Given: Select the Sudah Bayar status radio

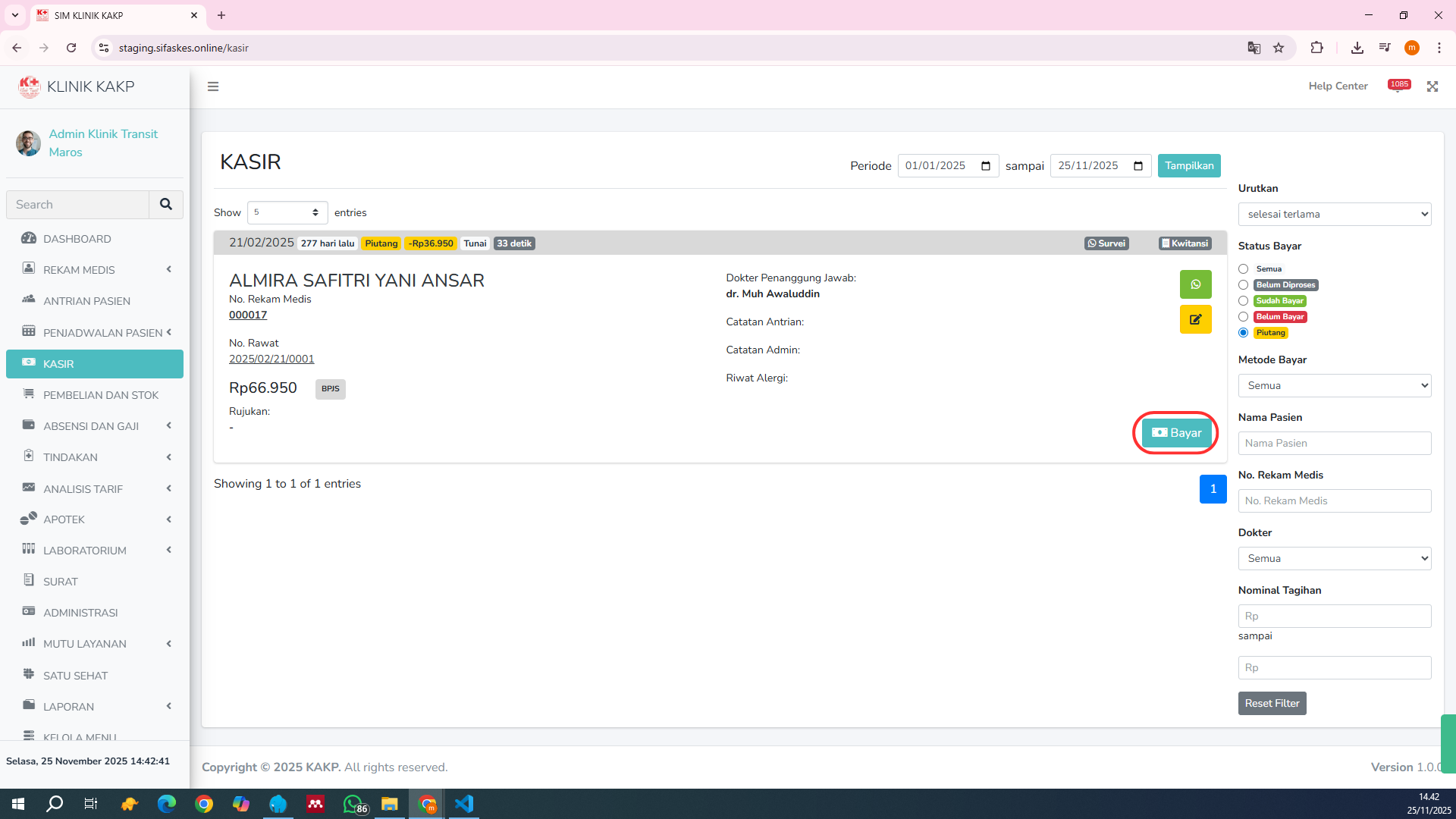Looking at the screenshot, I should click(1244, 301).
